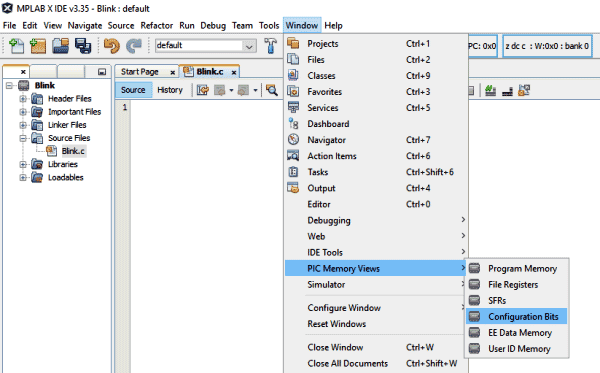Click the Projects icon in Window menu
The height and width of the screenshot is (373, 600).
[293, 43]
